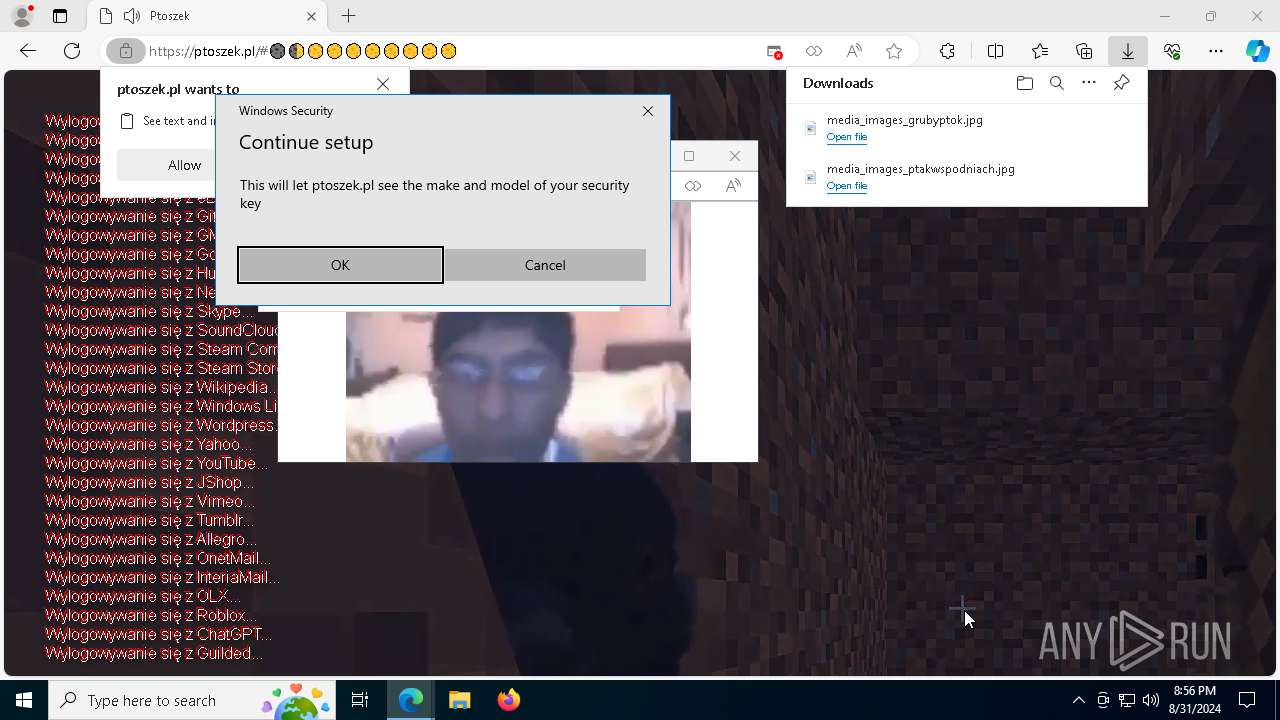This screenshot has height=720, width=1280.
Task: Close the Ptoszek tab
Action: pyautogui.click(x=311, y=16)
